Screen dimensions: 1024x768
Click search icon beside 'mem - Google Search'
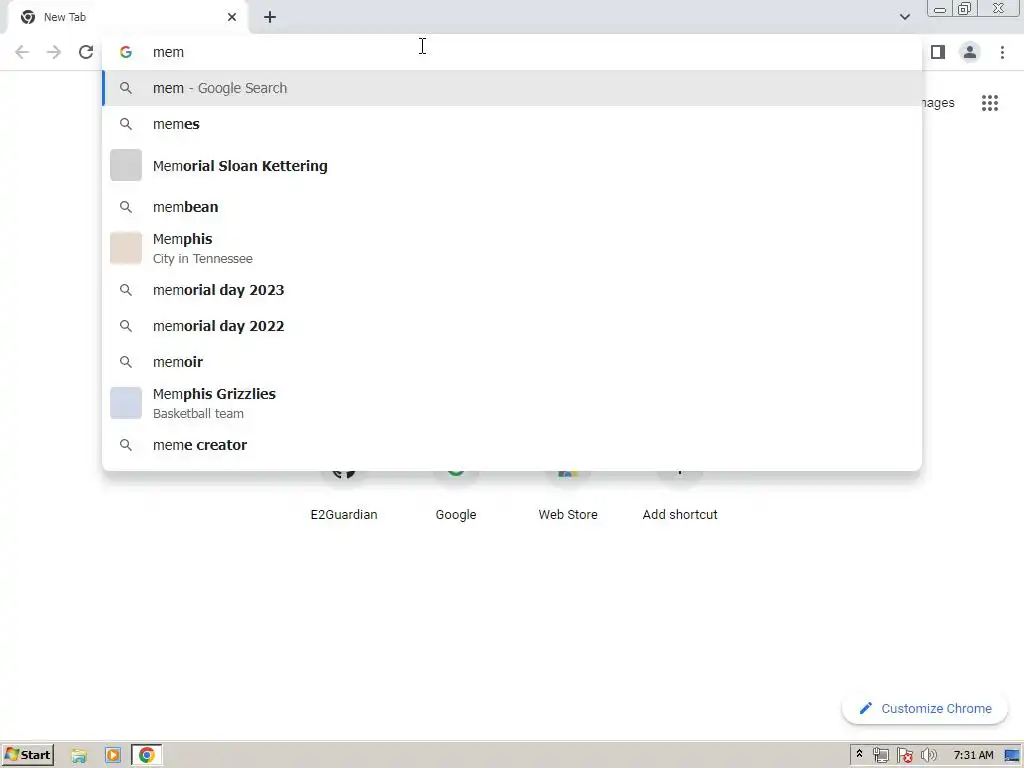click(x=126, y=88)
